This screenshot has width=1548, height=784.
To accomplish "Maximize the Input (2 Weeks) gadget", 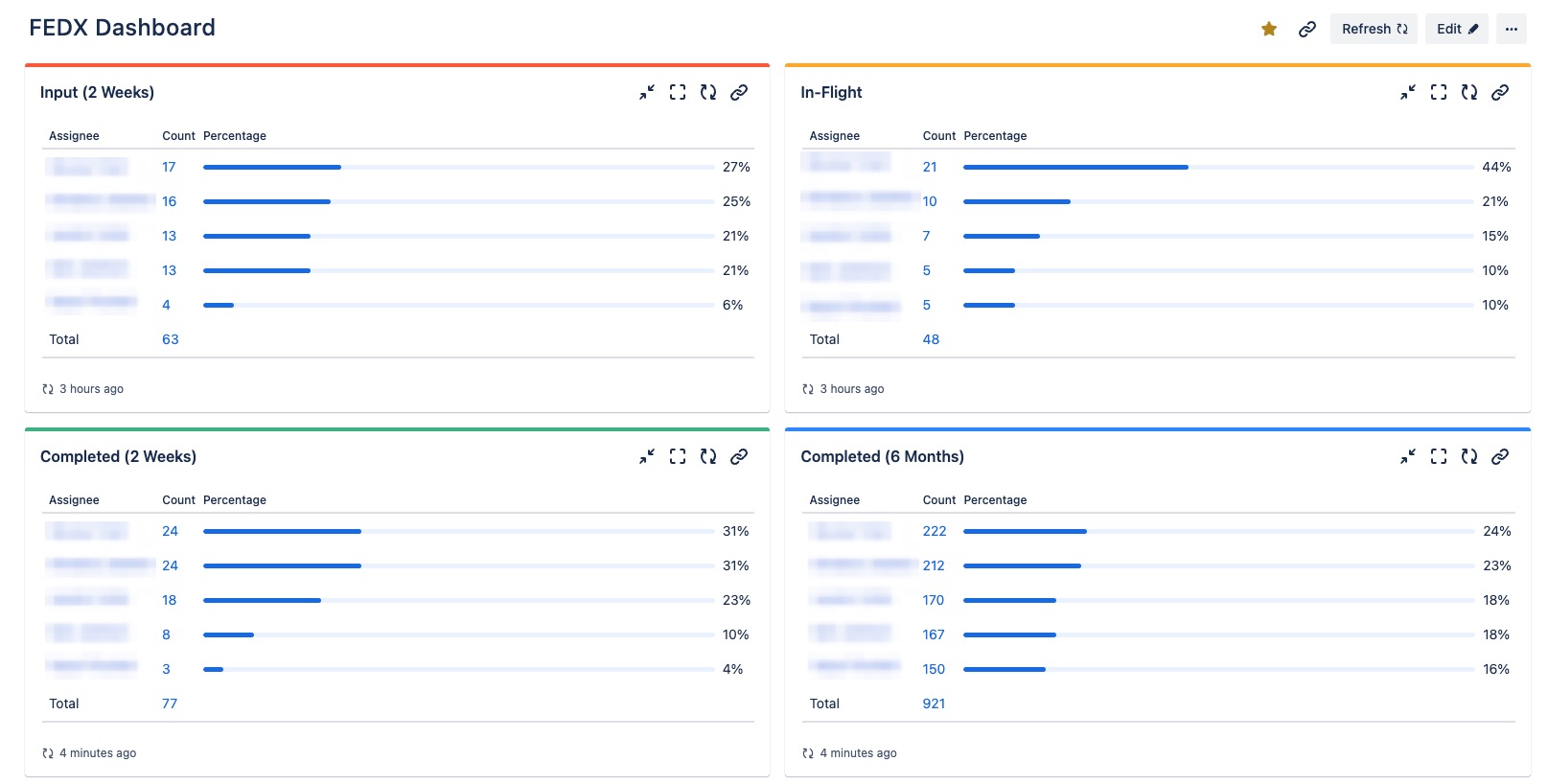I will 678,92.
